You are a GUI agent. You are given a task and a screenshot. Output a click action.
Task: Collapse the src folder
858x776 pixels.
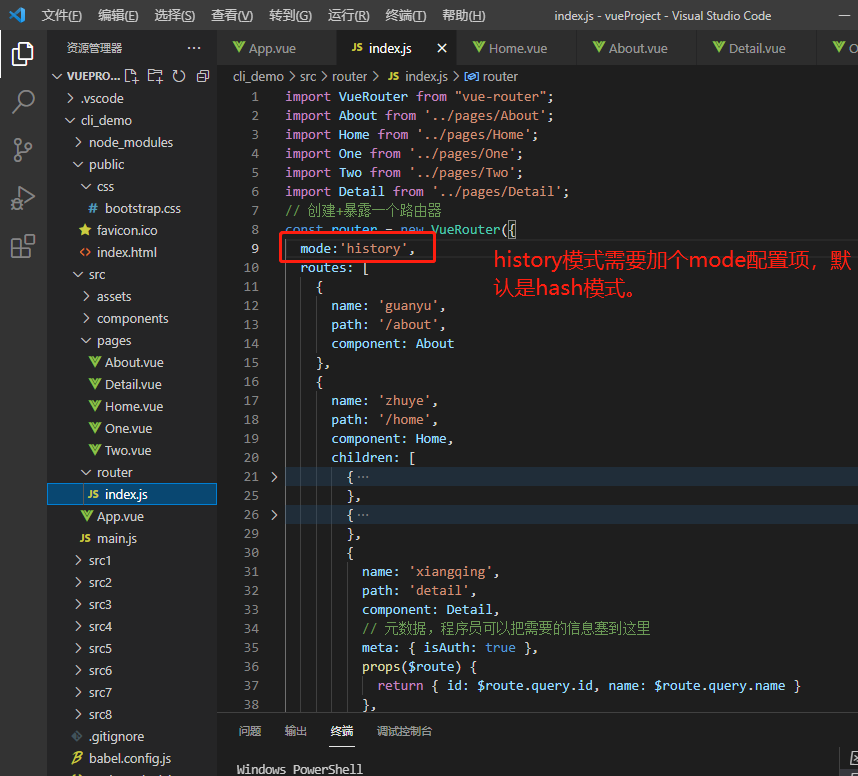pyautogui.click(x=132, y=275)
